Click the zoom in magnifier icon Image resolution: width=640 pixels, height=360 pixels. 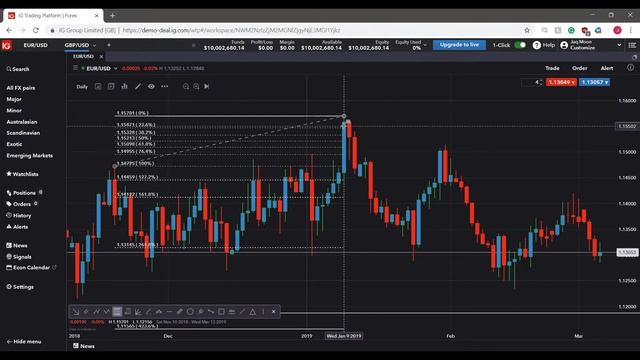click(x=196, y=87)
